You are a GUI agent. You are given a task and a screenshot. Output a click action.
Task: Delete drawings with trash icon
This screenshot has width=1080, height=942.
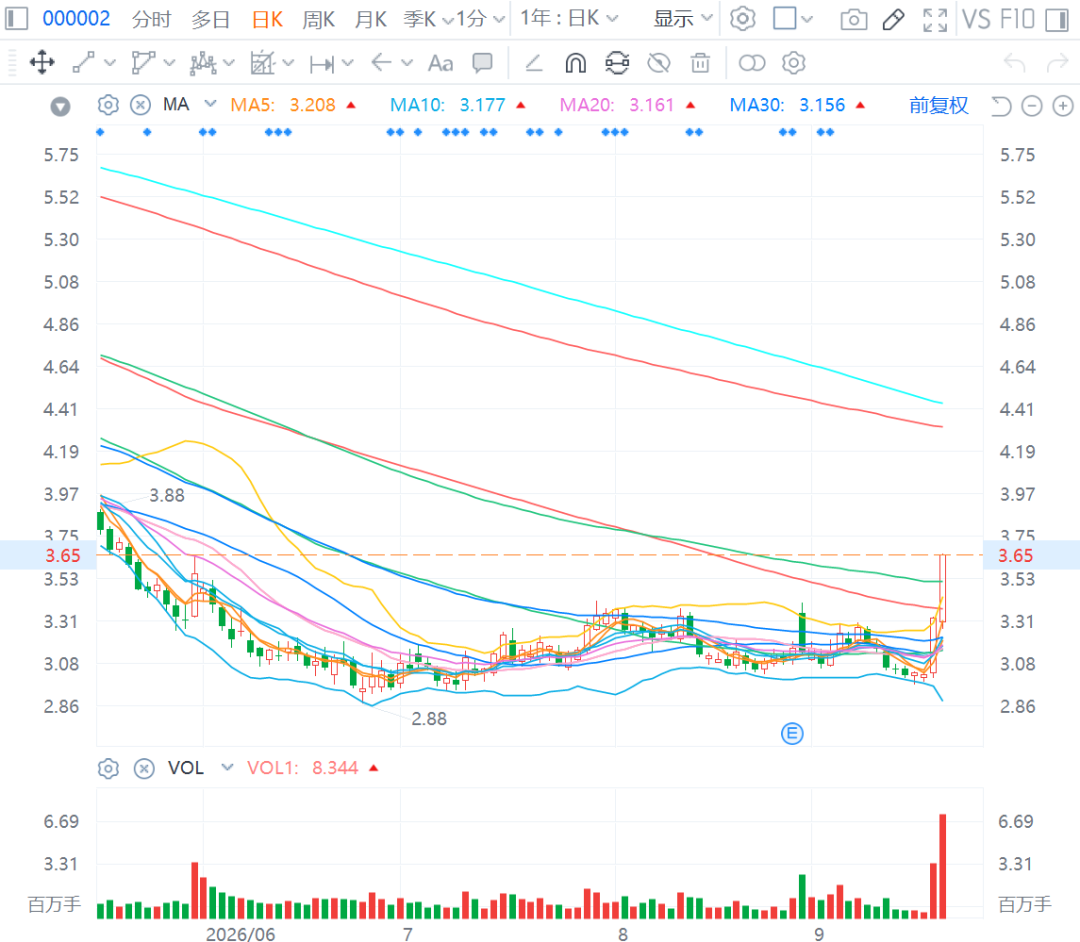700,63
